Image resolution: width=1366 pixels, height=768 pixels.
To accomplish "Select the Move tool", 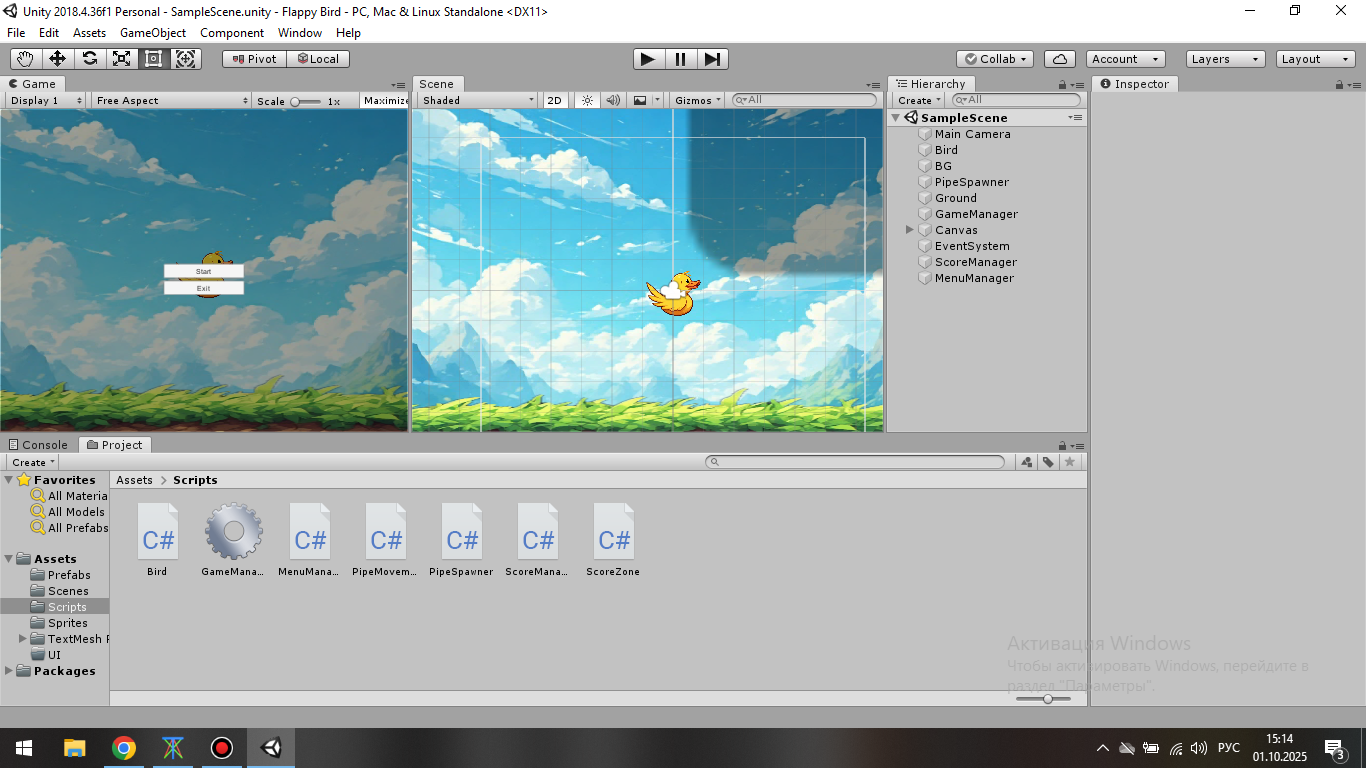I will point(58,59).
